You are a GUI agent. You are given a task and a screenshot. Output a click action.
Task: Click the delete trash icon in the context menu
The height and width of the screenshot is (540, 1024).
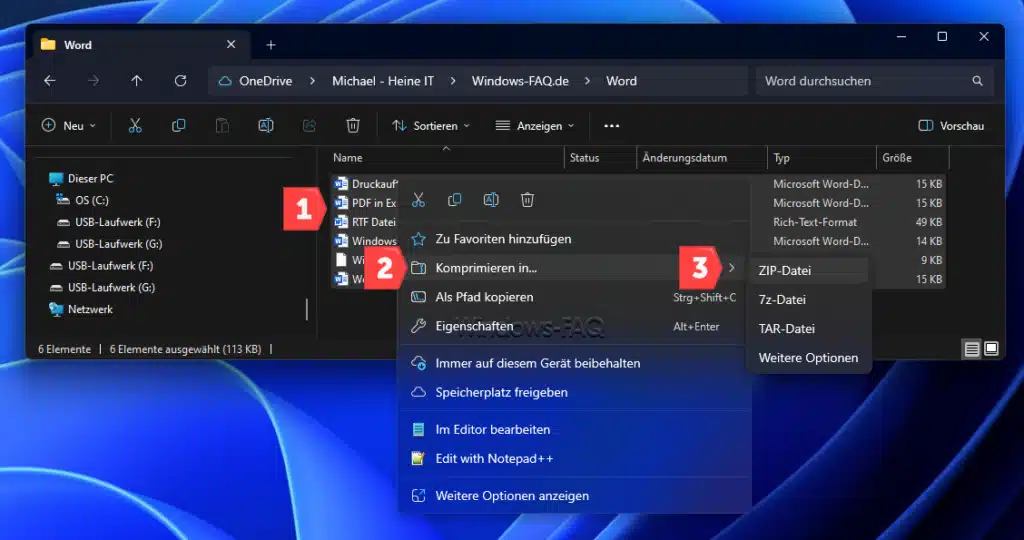(527, 200)
